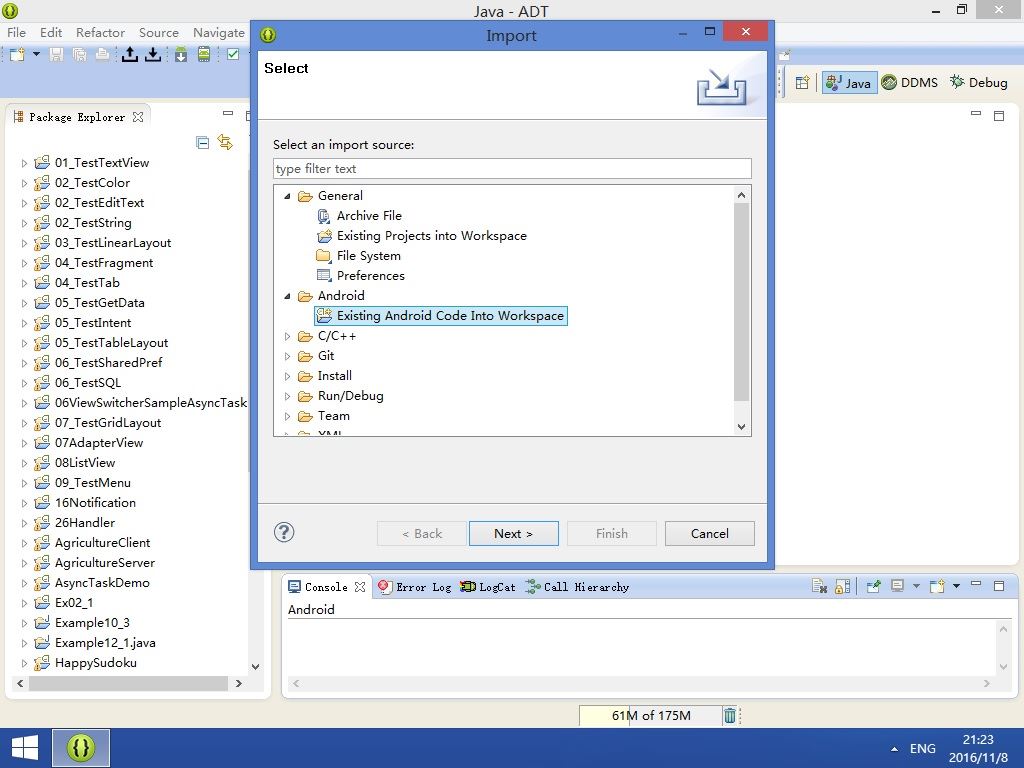
Task: Click the Open Perspective icon
Action: pyautogui.click(x=803, y=82)
